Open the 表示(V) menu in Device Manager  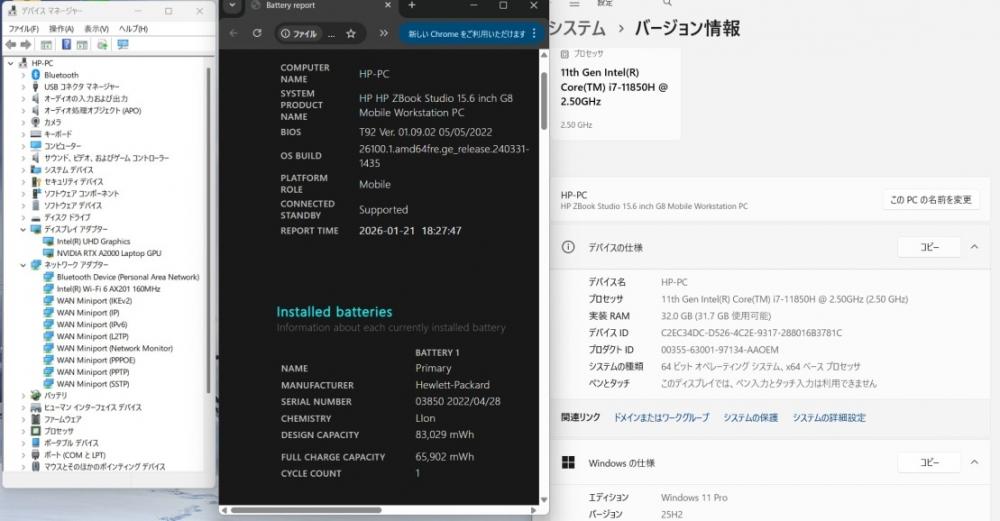coord(96,29)
